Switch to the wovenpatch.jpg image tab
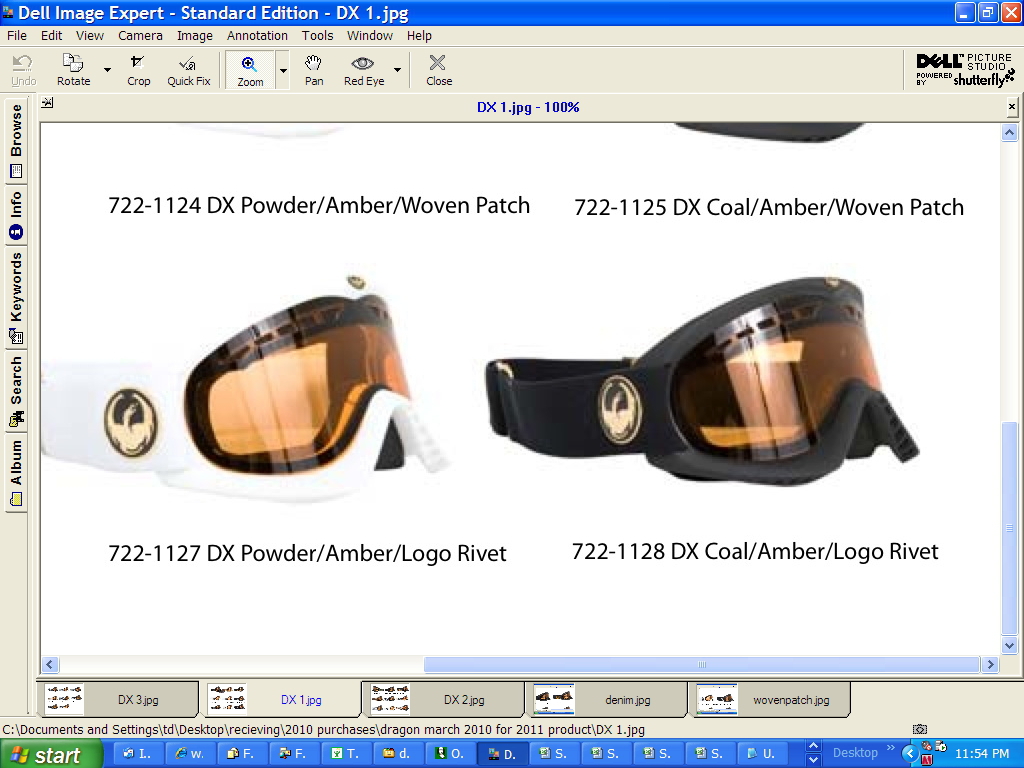The height and width of the screenshot is (768, 1024). coord(769,699)
